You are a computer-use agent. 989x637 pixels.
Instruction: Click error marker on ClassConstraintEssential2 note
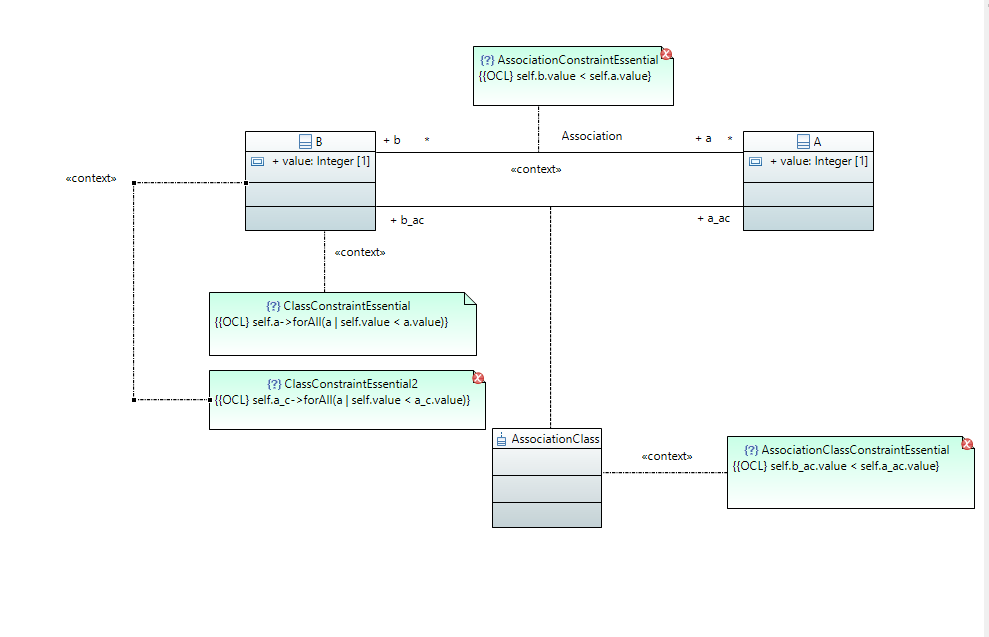pyautogui.click(x=478, y=378)
